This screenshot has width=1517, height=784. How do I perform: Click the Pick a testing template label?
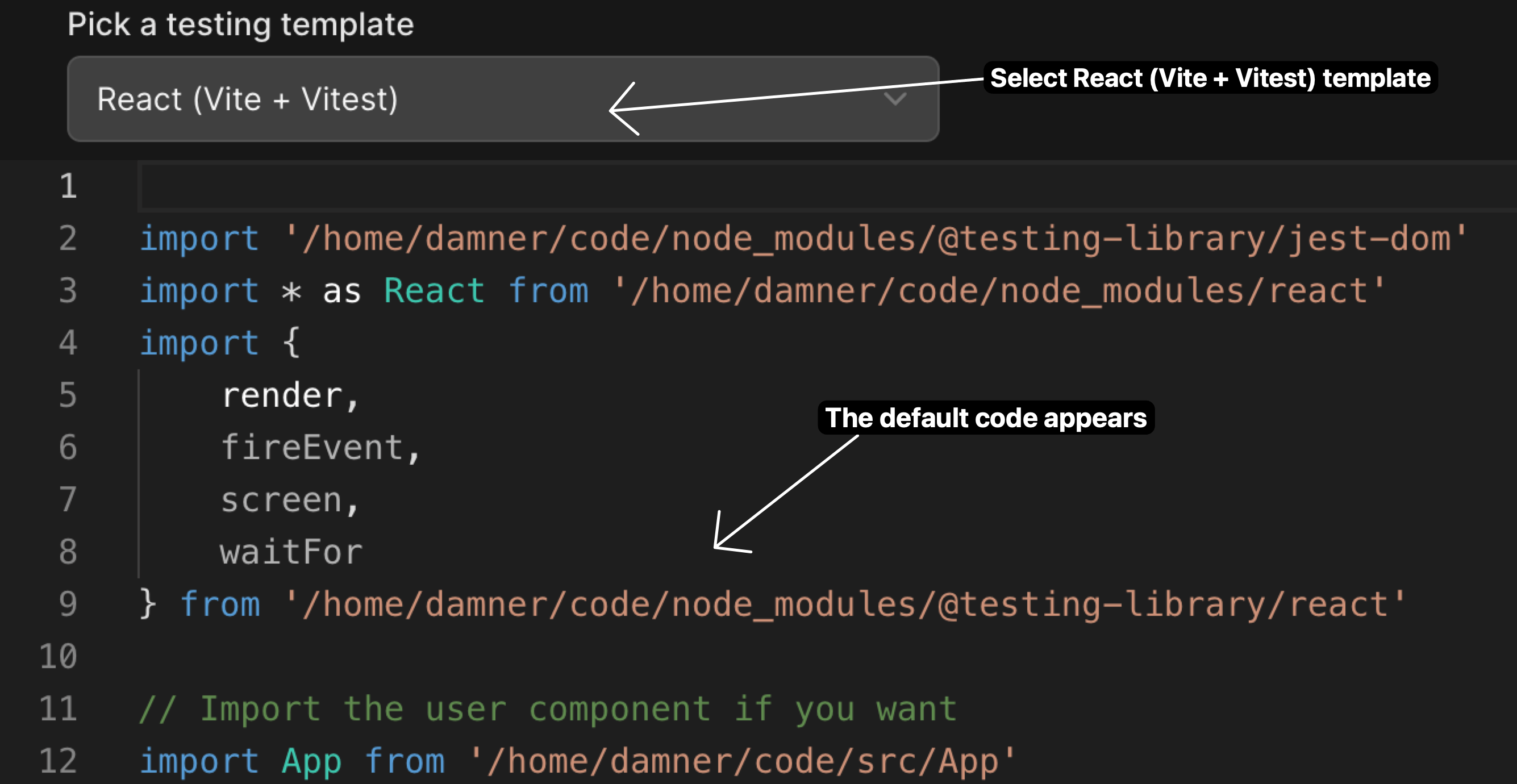pos(240,25)
